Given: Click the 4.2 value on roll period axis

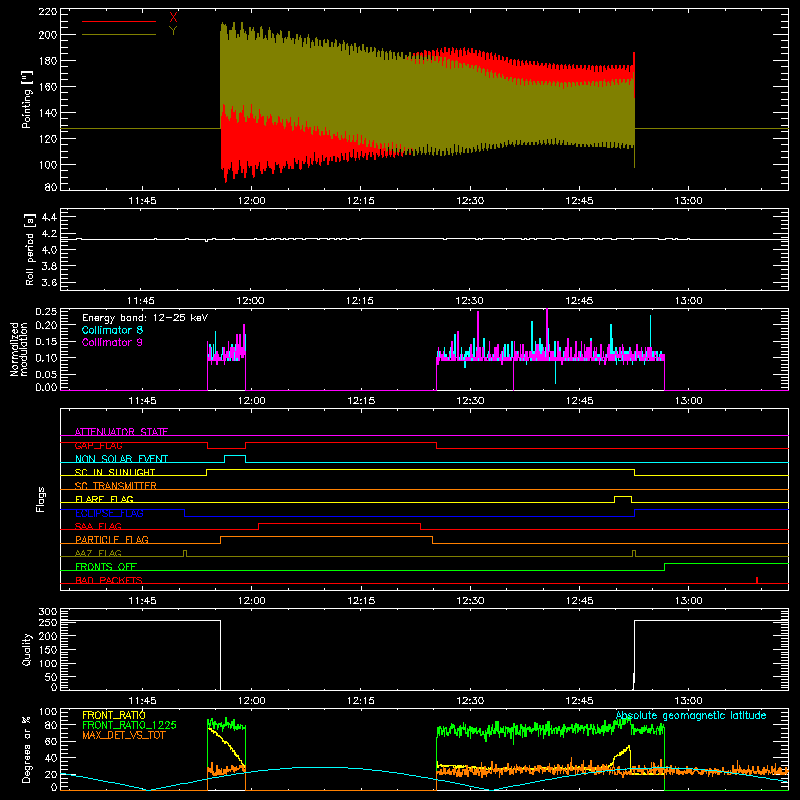Looking at the screenshot, I should tap(49, 234).
